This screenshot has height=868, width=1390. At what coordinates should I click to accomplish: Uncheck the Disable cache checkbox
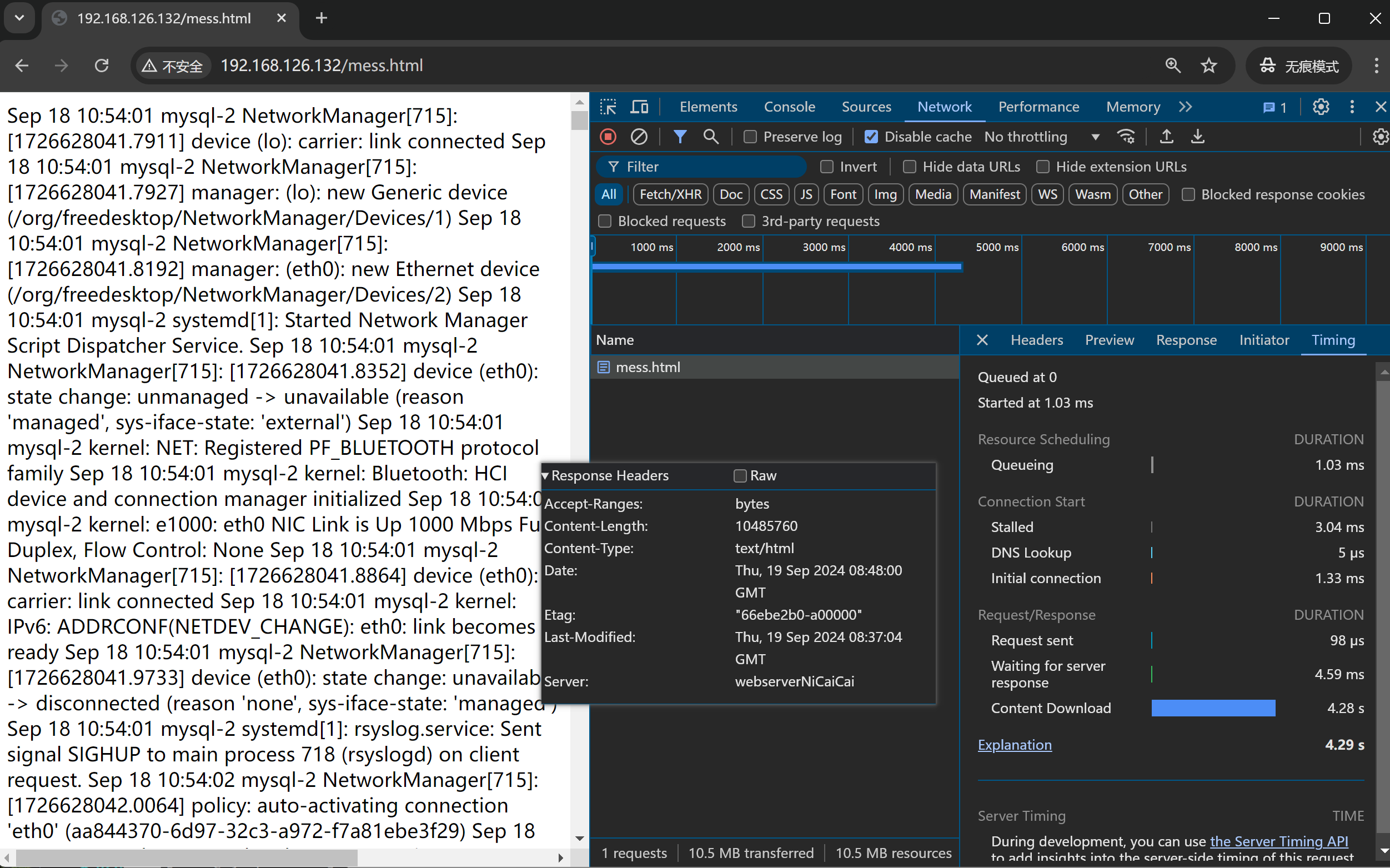pyautogui.click(x=871, y=137)
